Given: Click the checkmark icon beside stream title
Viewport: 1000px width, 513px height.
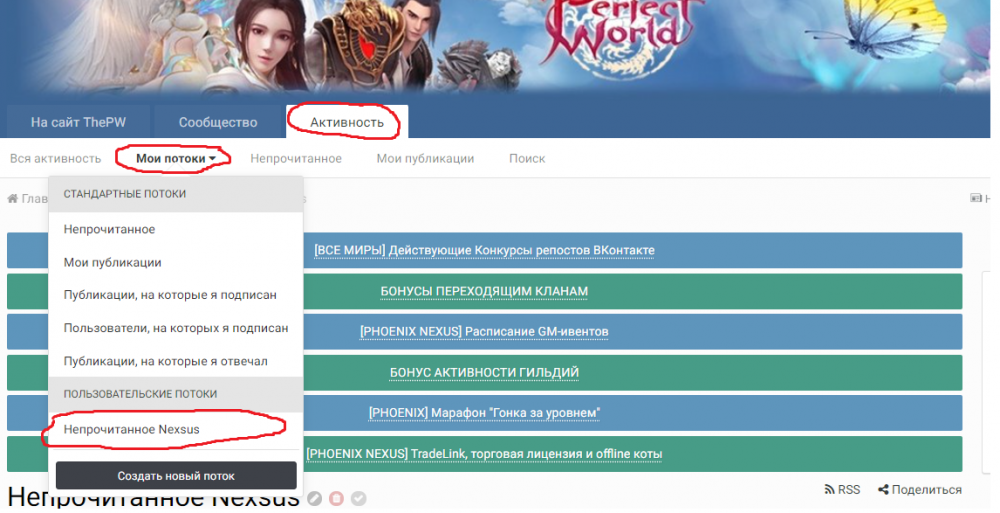Looking at the screenshot, I should 359,498.
